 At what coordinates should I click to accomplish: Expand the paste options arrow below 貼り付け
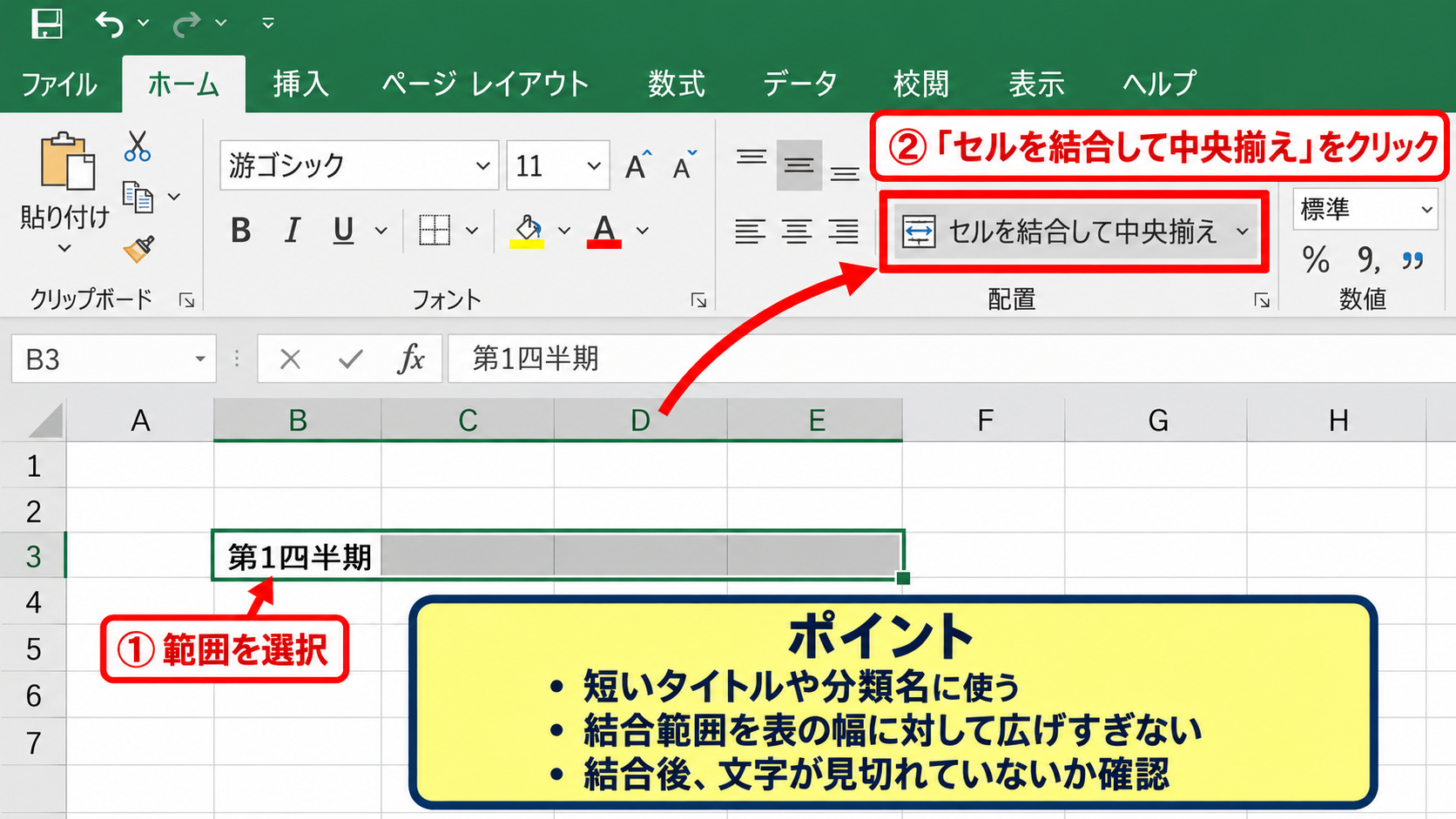[64, 248]
